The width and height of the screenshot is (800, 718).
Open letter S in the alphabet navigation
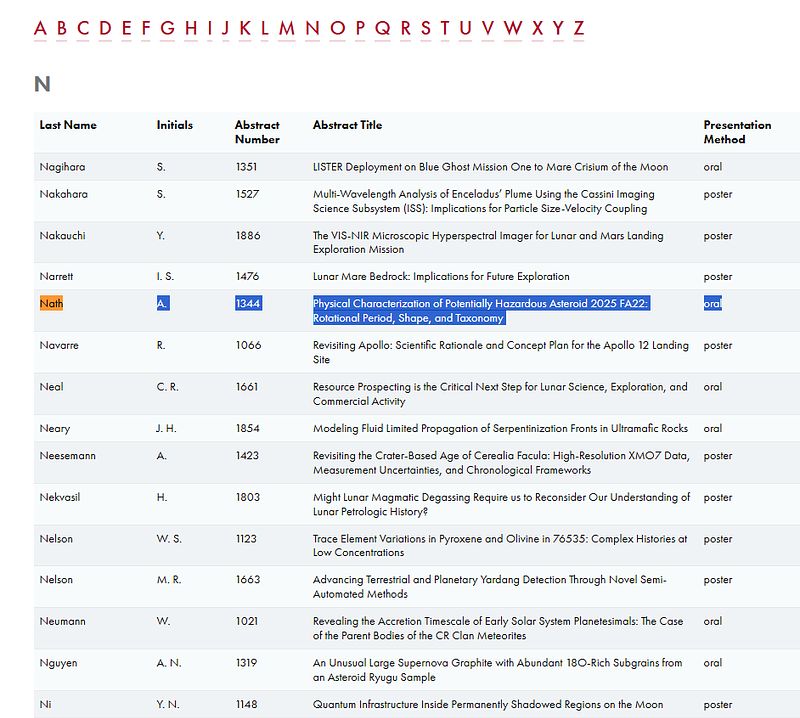[x=426, y=28]
